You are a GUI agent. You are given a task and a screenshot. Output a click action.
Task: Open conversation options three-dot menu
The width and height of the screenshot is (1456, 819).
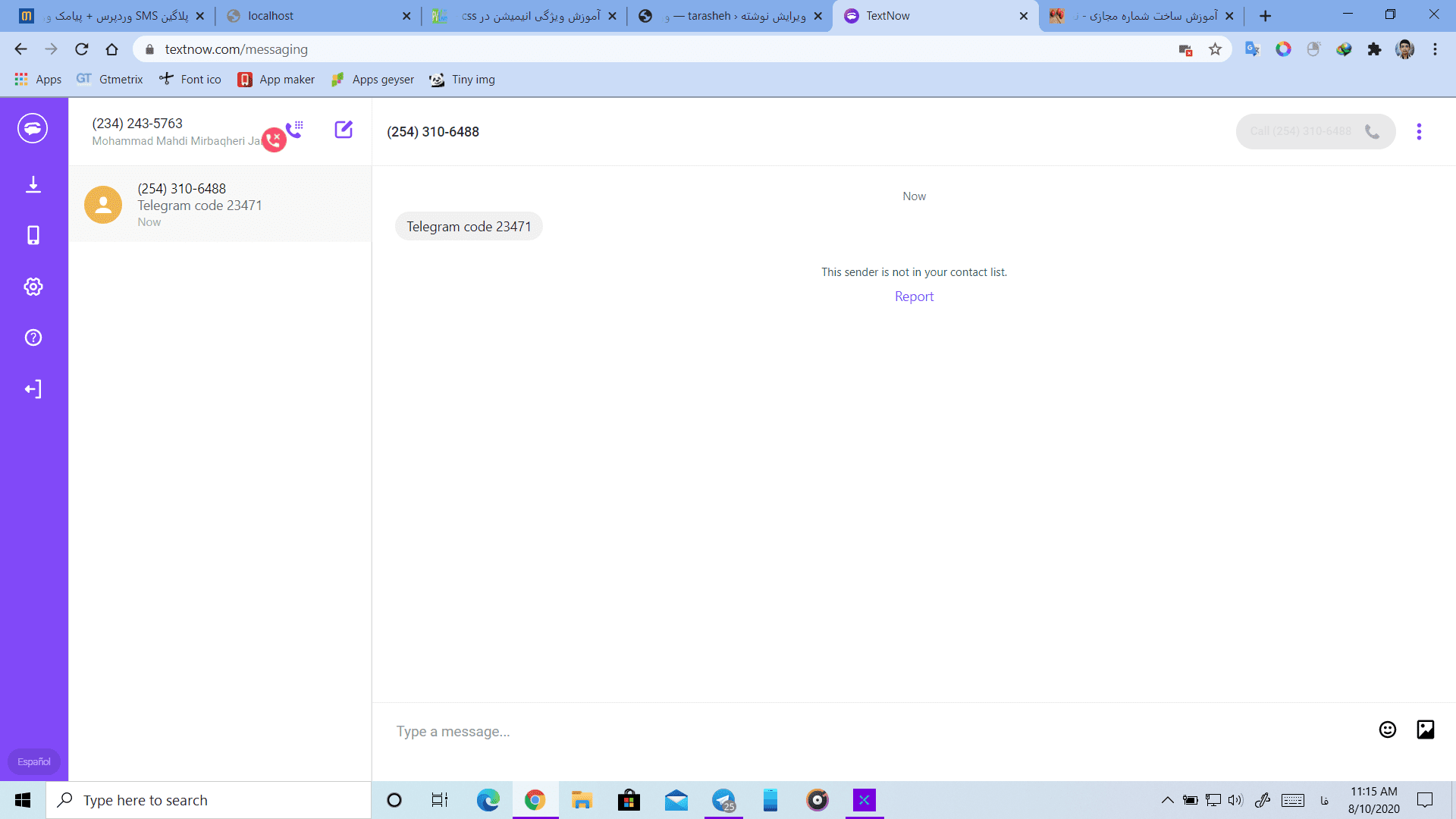tap(1419, 132)
